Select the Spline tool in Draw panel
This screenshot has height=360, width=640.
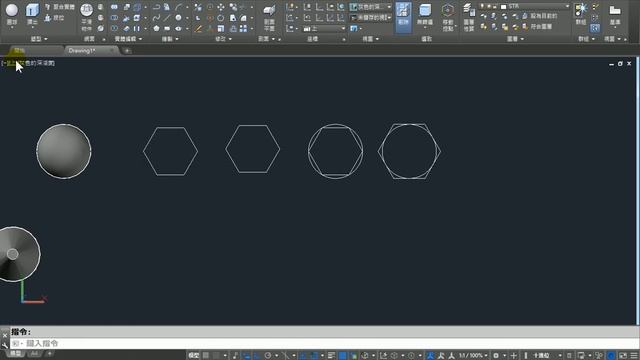tap(156, 18)
